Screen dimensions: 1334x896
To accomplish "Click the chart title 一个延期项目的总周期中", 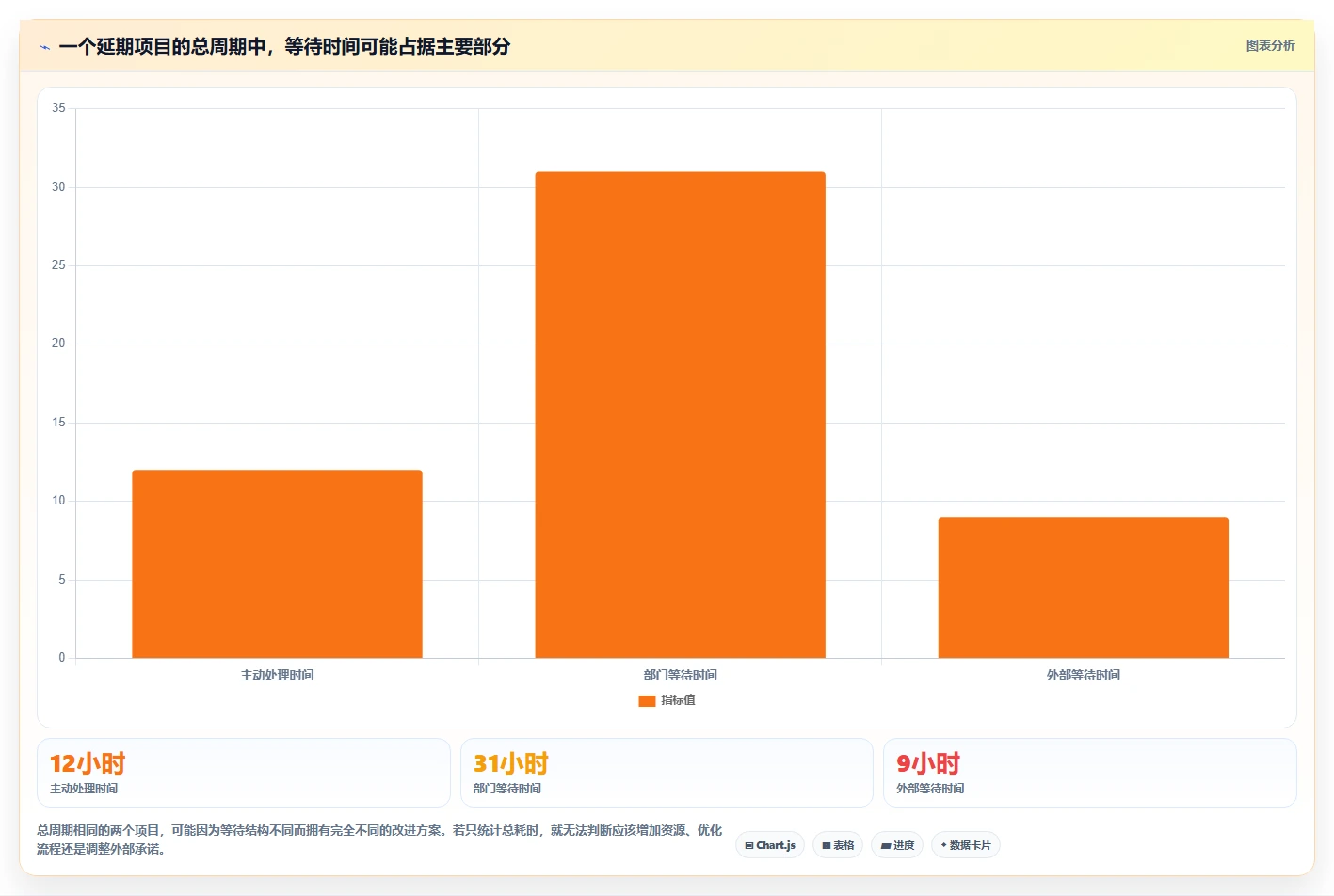I will [284, 46].
